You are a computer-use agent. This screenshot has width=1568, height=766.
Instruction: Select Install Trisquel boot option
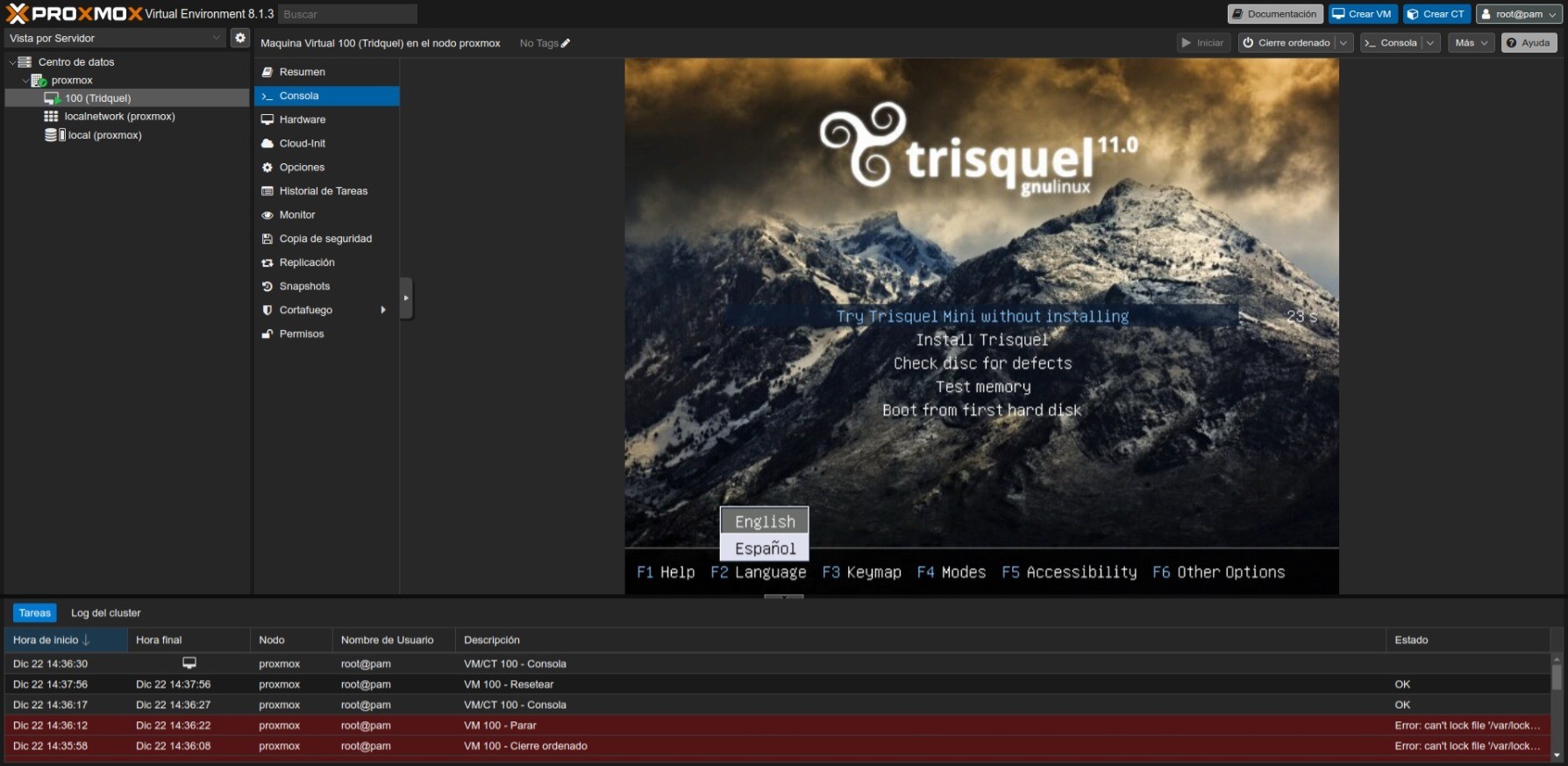[x=982, y=340]
